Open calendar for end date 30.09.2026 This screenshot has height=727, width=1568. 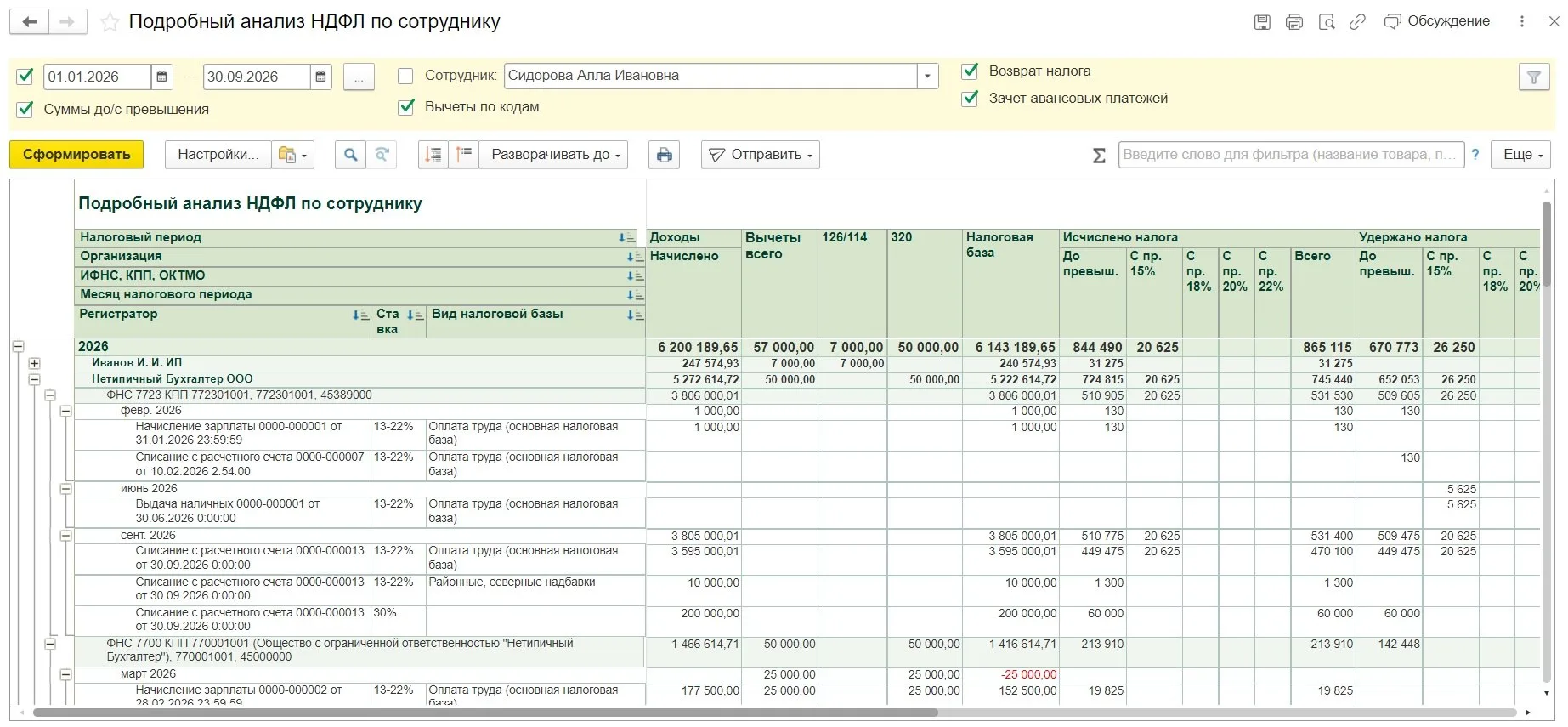click(x=320, y=77)
